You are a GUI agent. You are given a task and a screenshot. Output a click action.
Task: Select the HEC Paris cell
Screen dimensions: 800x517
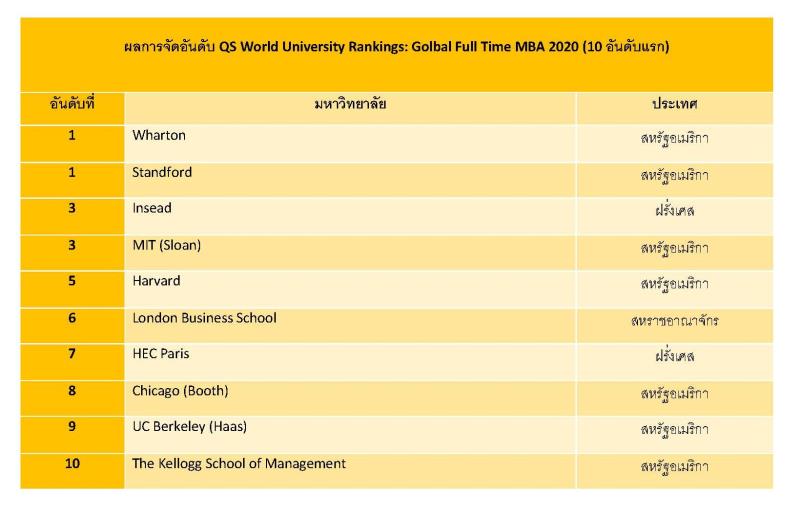(160, 354)
